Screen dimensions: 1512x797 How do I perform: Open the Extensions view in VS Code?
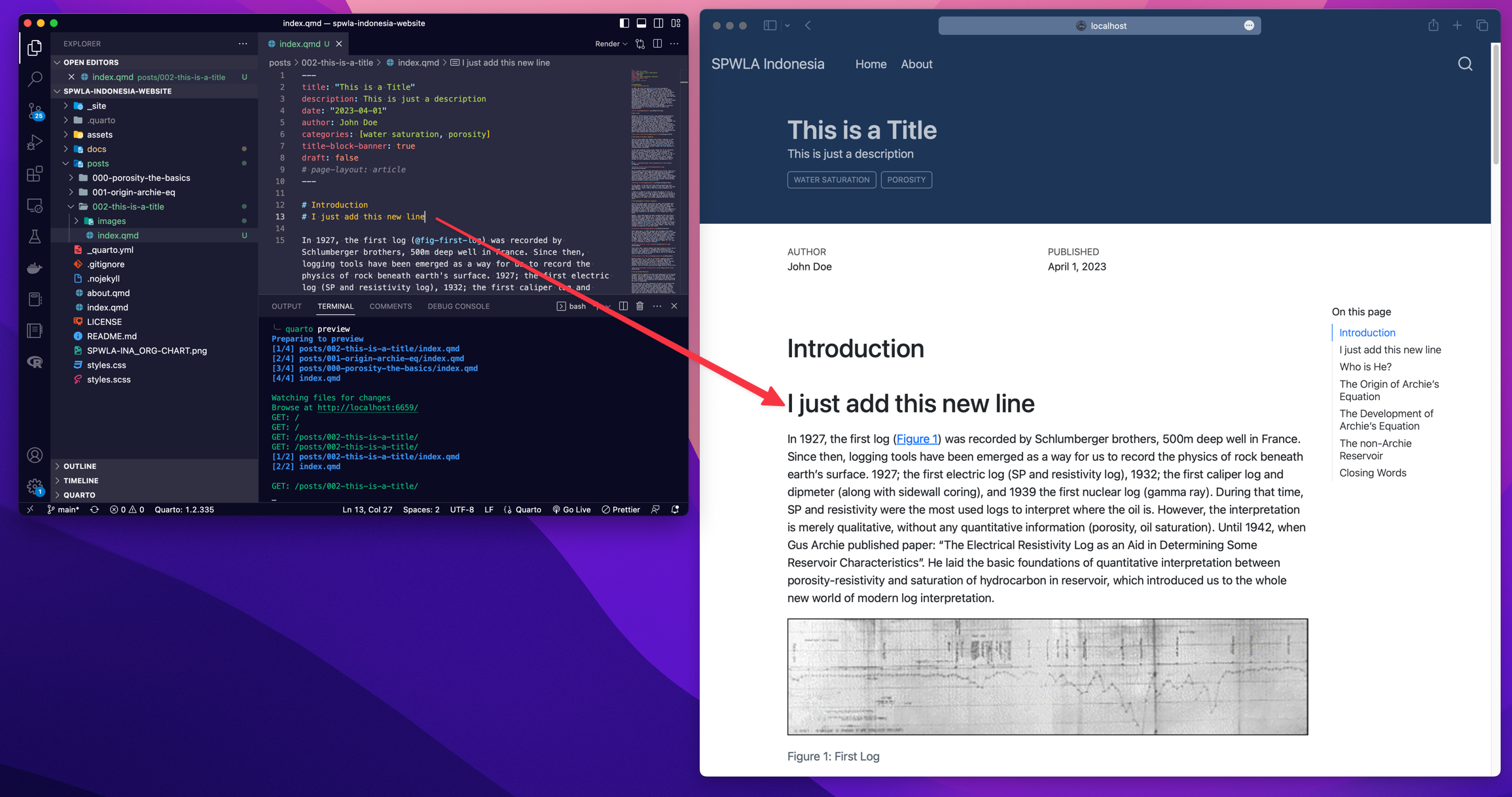tap(35, 174)
